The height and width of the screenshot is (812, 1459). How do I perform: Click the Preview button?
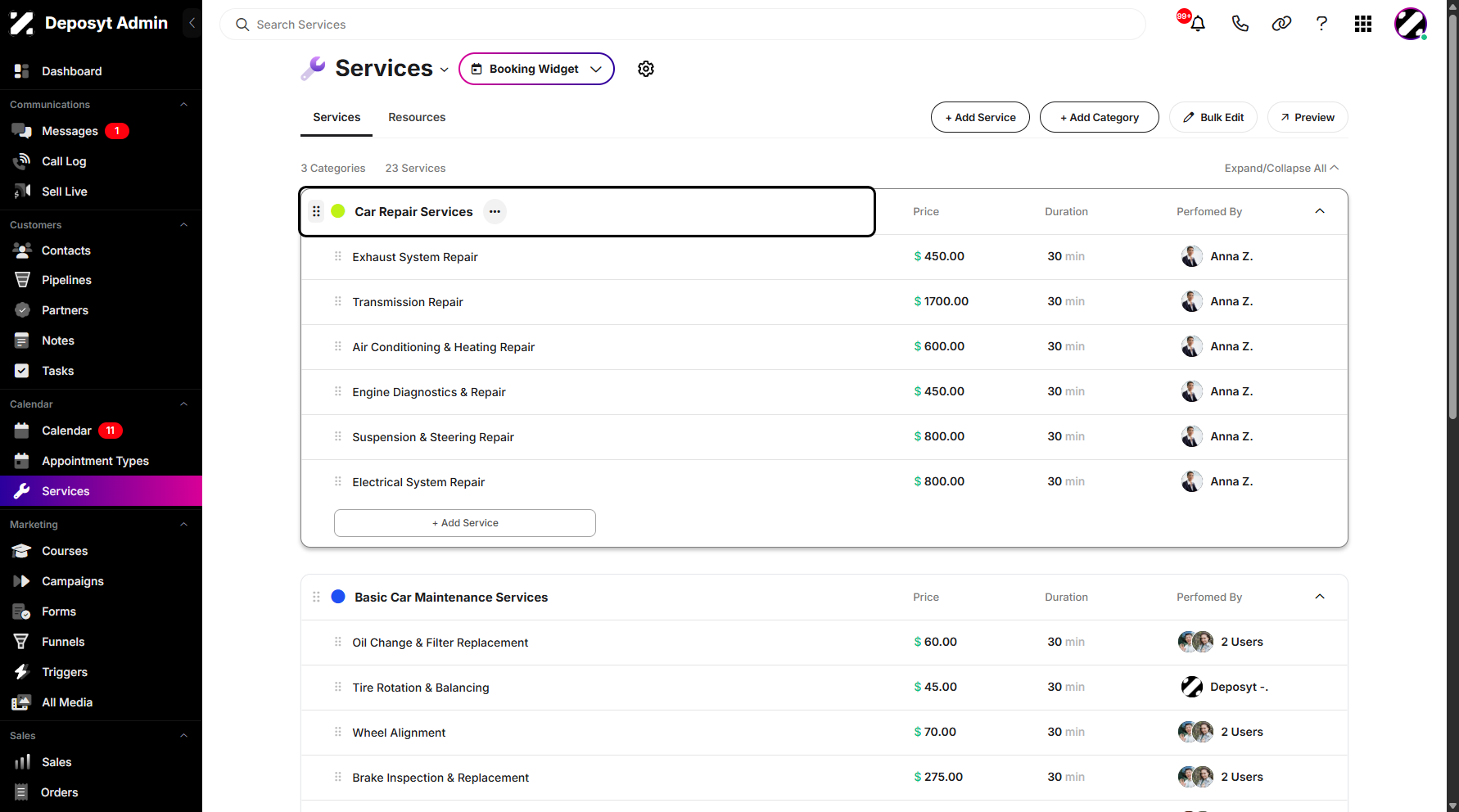click(1308, 117)
